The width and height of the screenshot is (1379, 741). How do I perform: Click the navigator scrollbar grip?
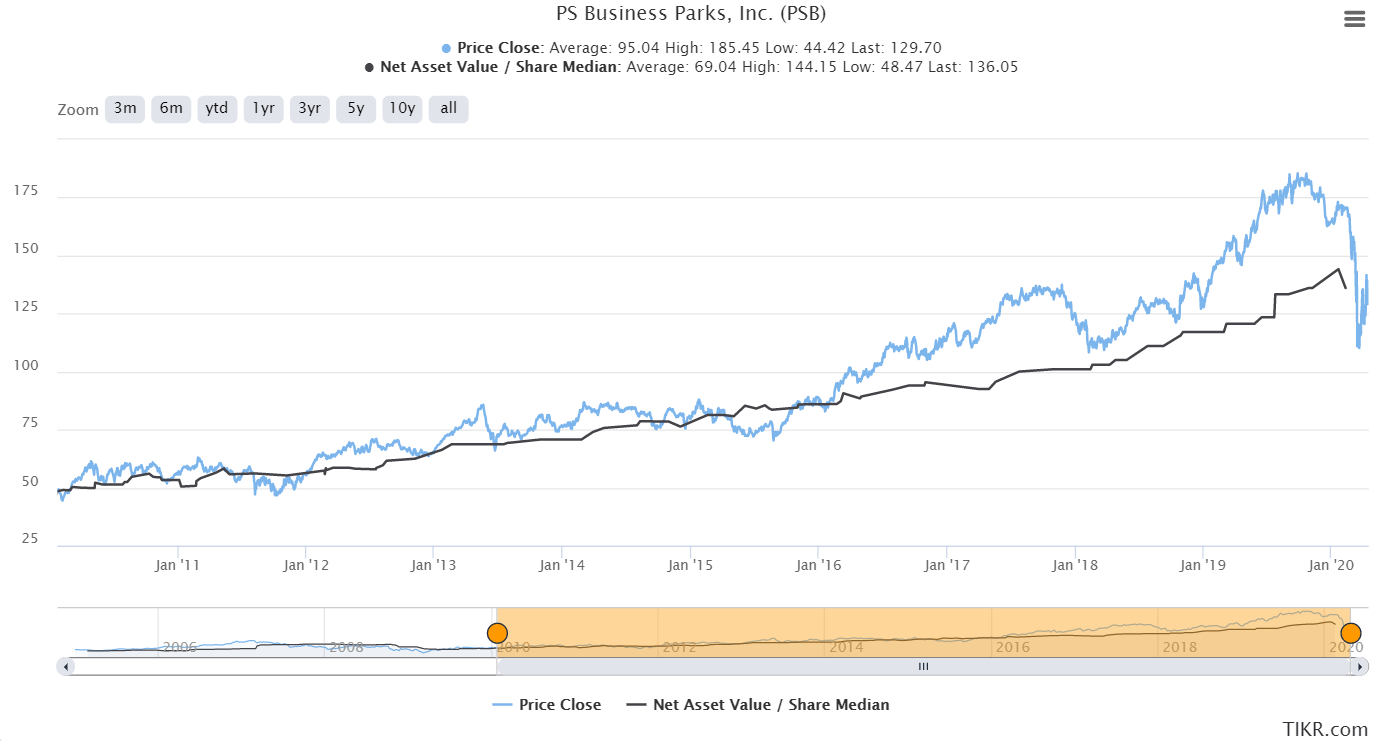[x=924, y=666]
